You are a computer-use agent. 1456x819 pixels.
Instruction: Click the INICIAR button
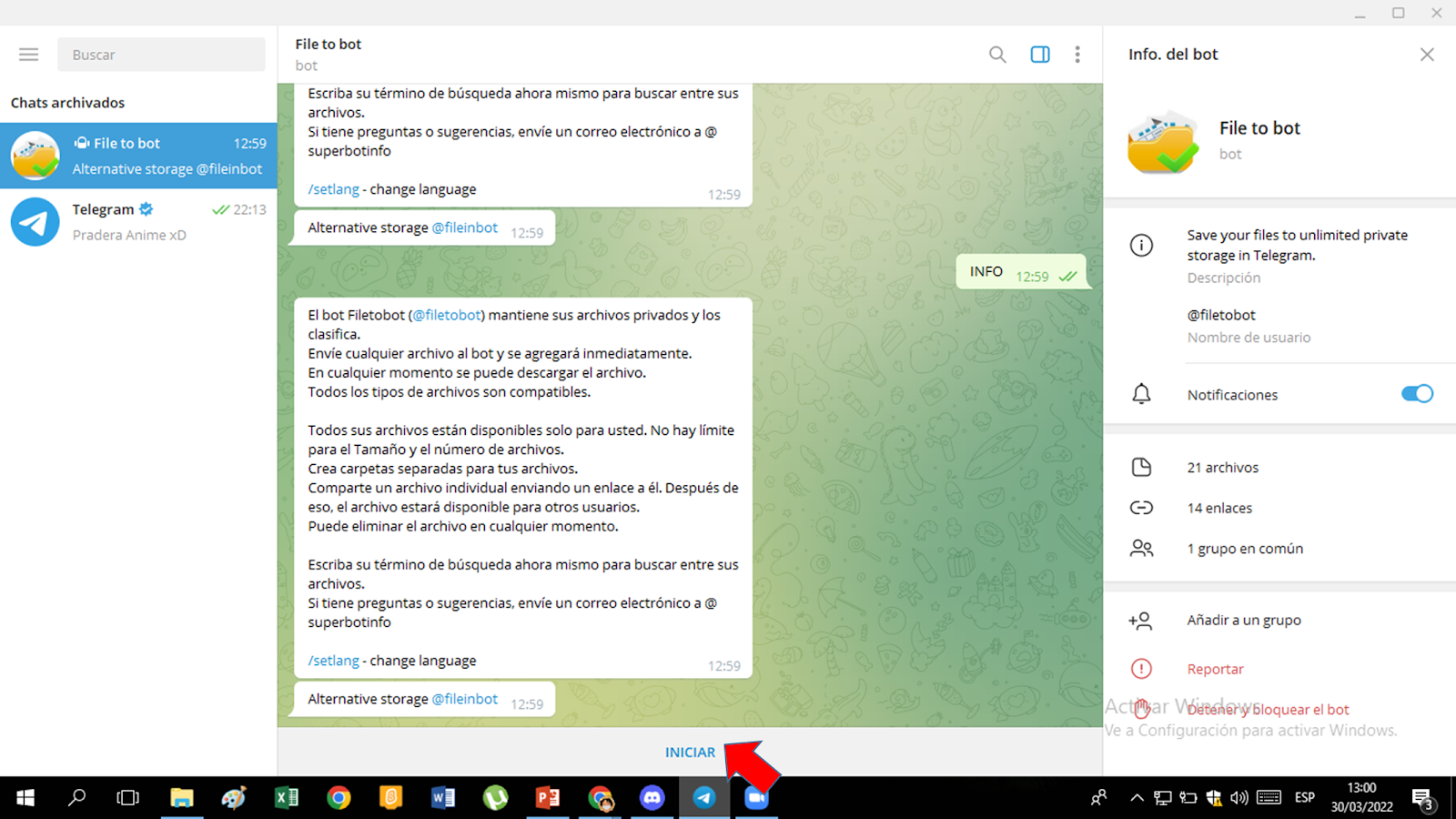pyautogui.click(x=690, y=753)
